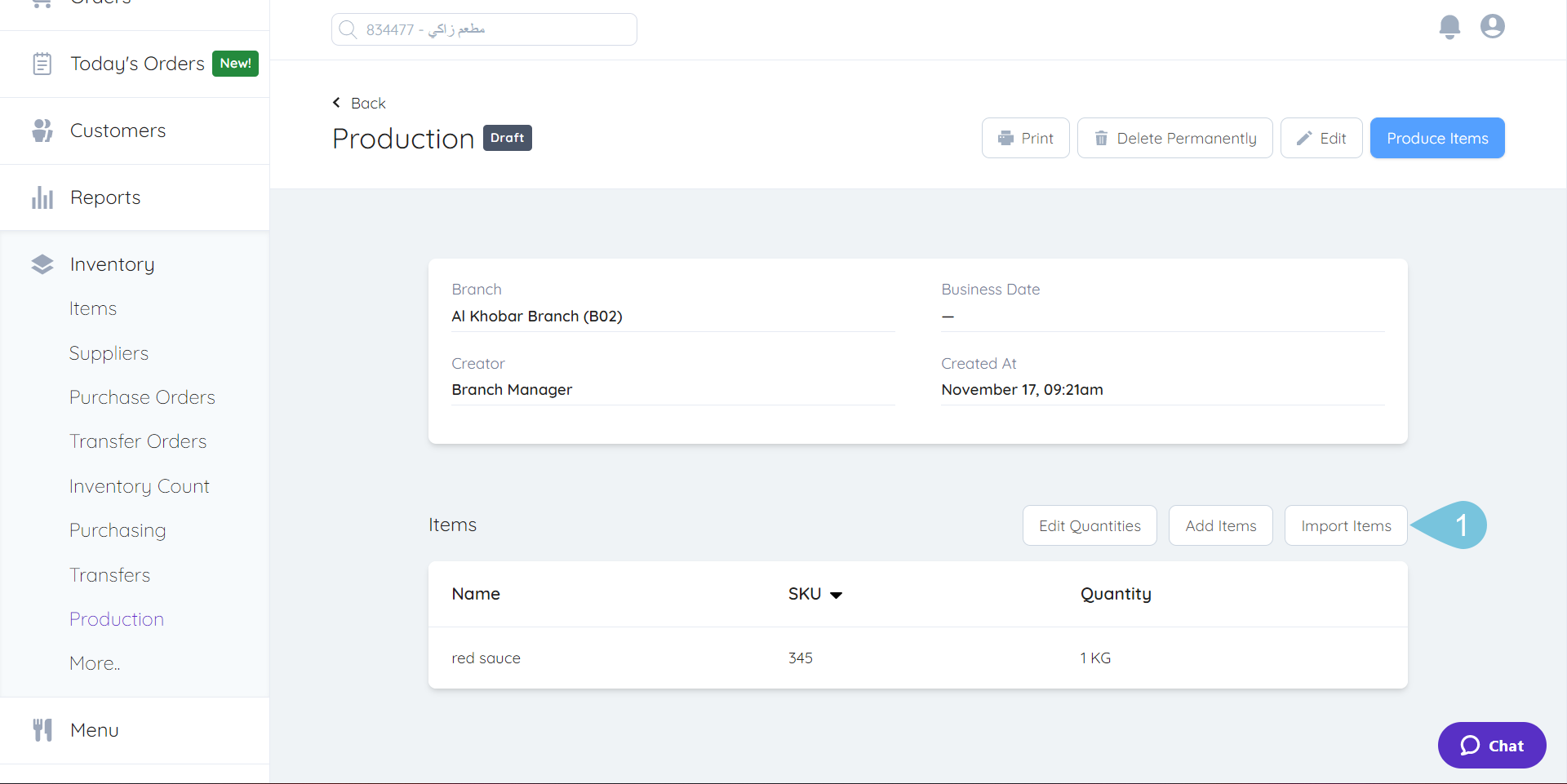
Task: Expand the 'More..' inventory submenu
Action: (94, 662)
